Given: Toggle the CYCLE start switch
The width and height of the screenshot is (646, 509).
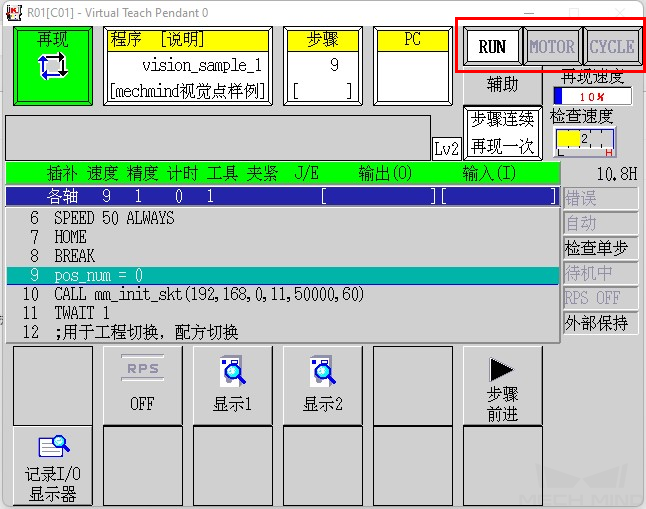Looking at the screenshot, I should pos(612,46).
